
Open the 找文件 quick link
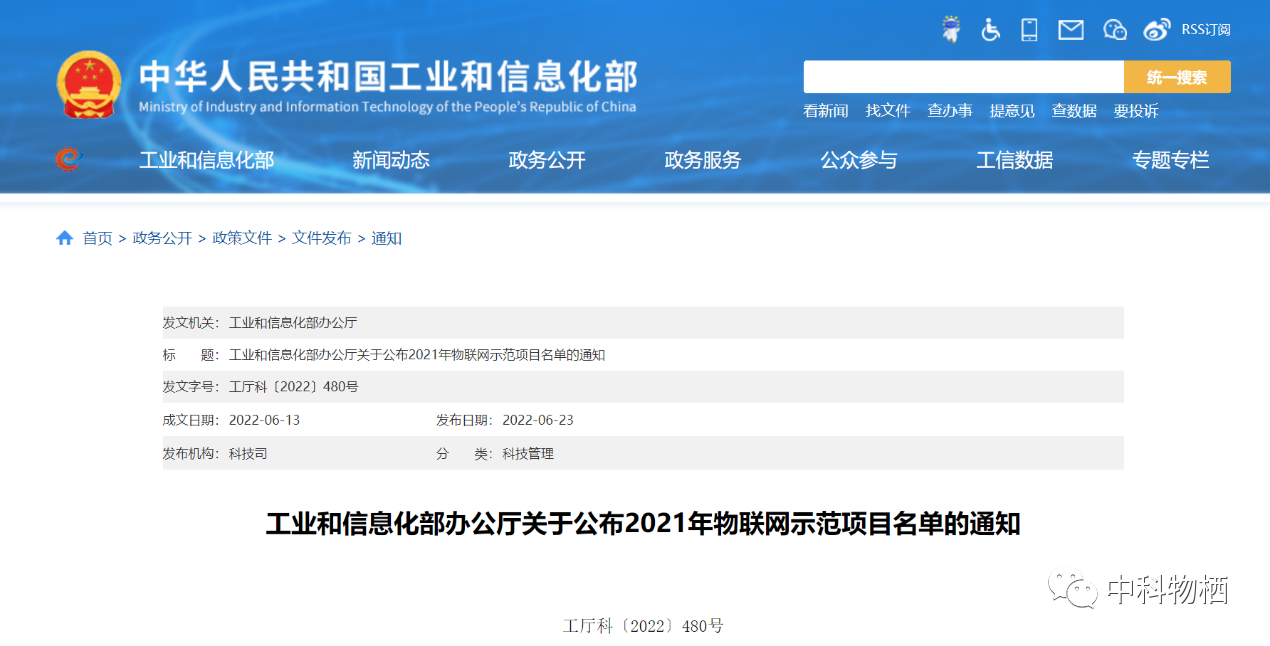click(888, 111)
